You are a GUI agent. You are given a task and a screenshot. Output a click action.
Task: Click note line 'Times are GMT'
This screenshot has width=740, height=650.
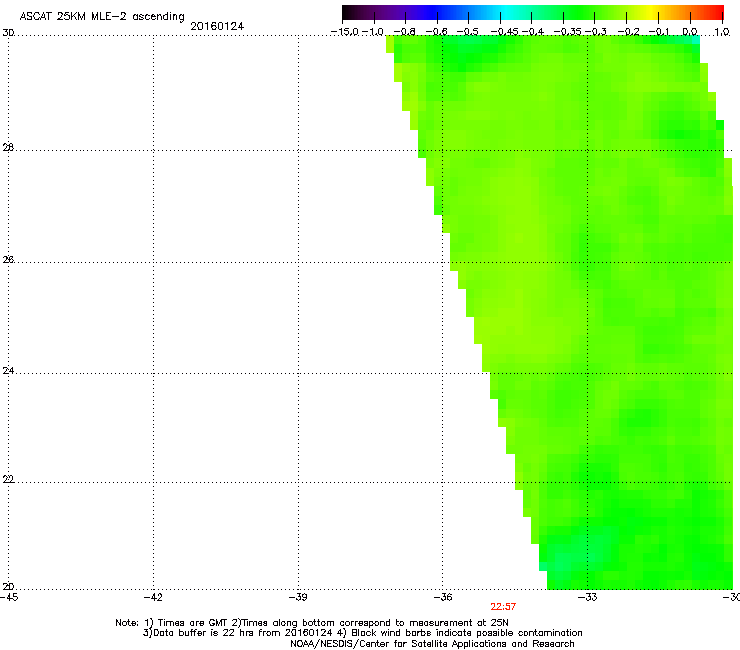point(193,623)
